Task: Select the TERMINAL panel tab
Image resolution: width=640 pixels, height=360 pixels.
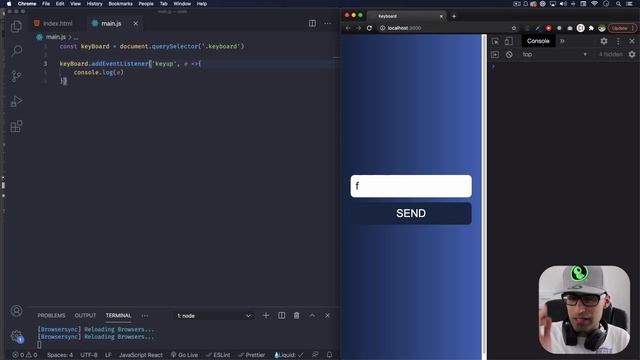Action: pyautogui.click(x=118, y=316)
